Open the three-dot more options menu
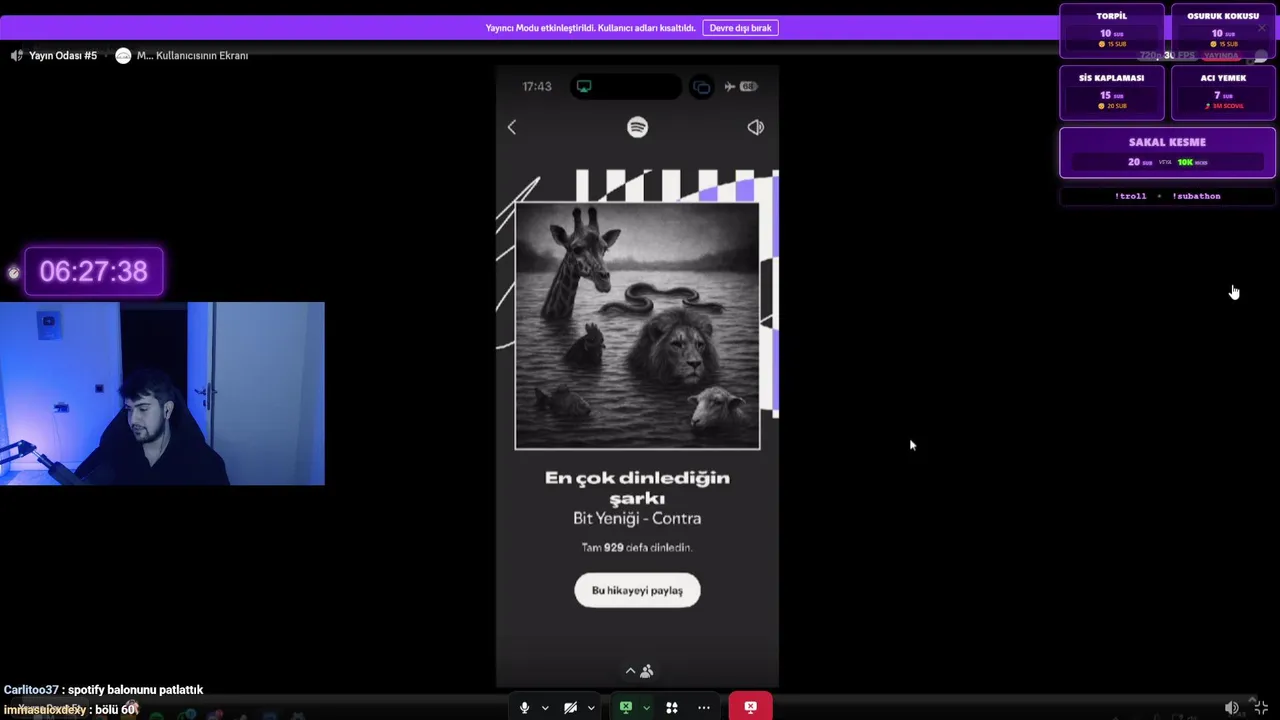Viewport: 1280px width, 720px height. coord(704,707)
